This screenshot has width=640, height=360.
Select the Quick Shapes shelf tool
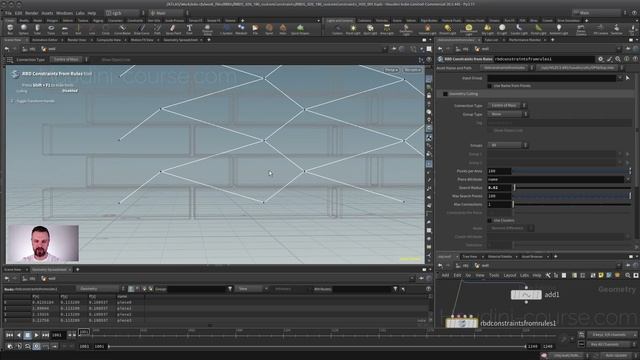(x=300, y=29)
